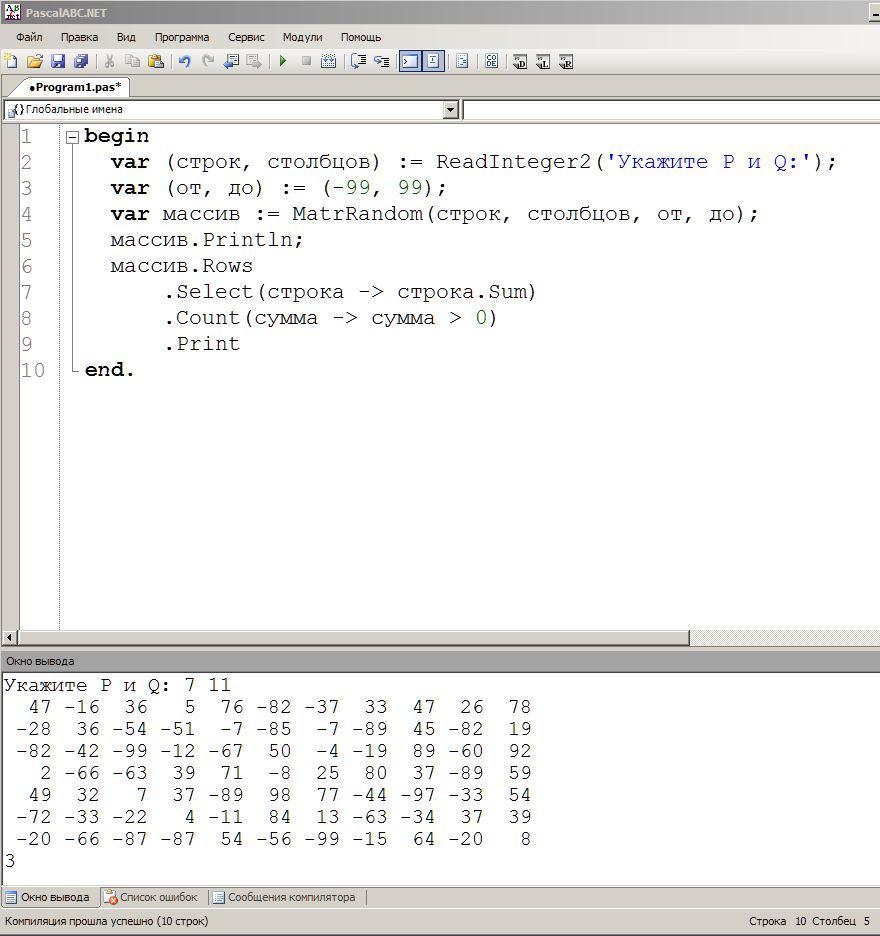This screenshot has height=936, width=880.
Task: Save all files with the stacked diskettes icon
Action: 81,61
